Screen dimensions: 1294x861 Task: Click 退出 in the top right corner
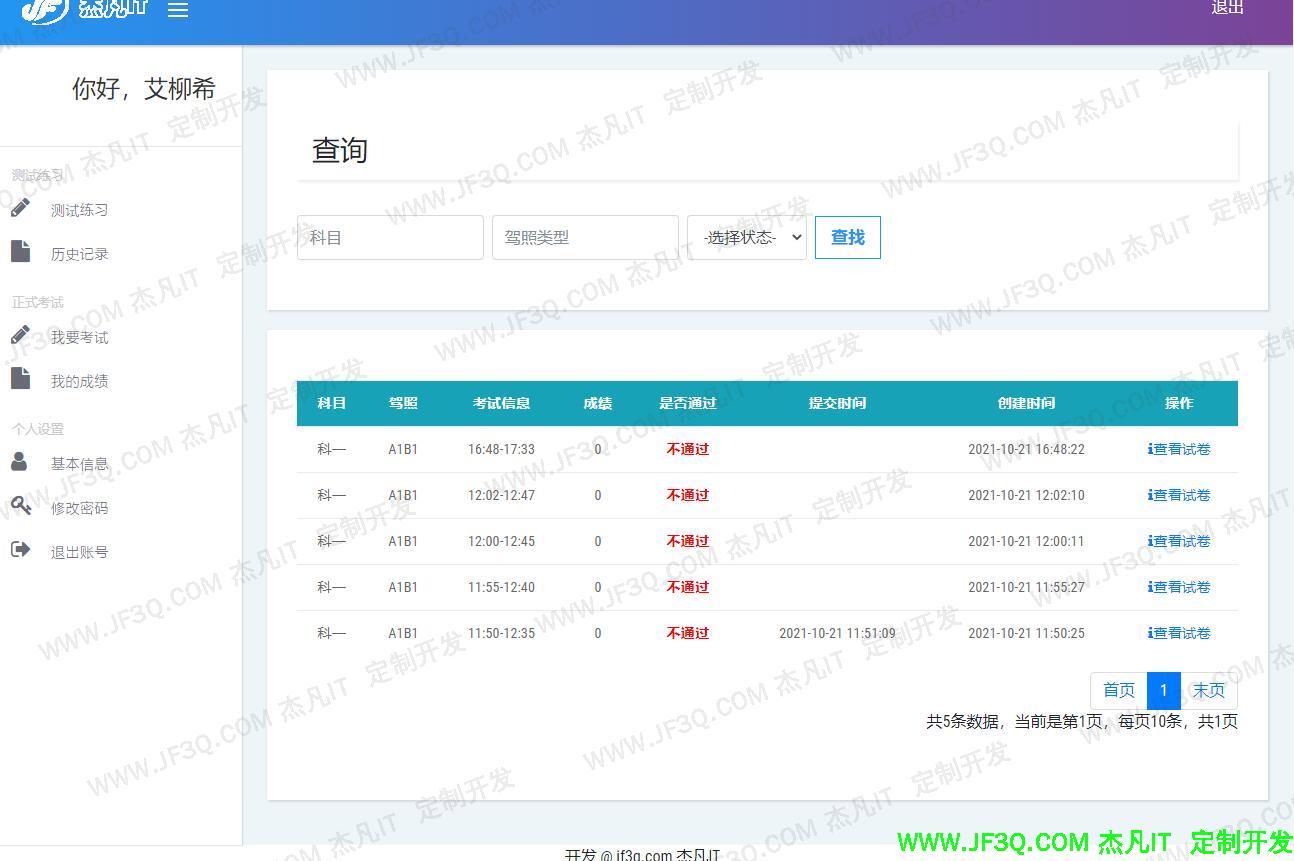pos(1227,9)
